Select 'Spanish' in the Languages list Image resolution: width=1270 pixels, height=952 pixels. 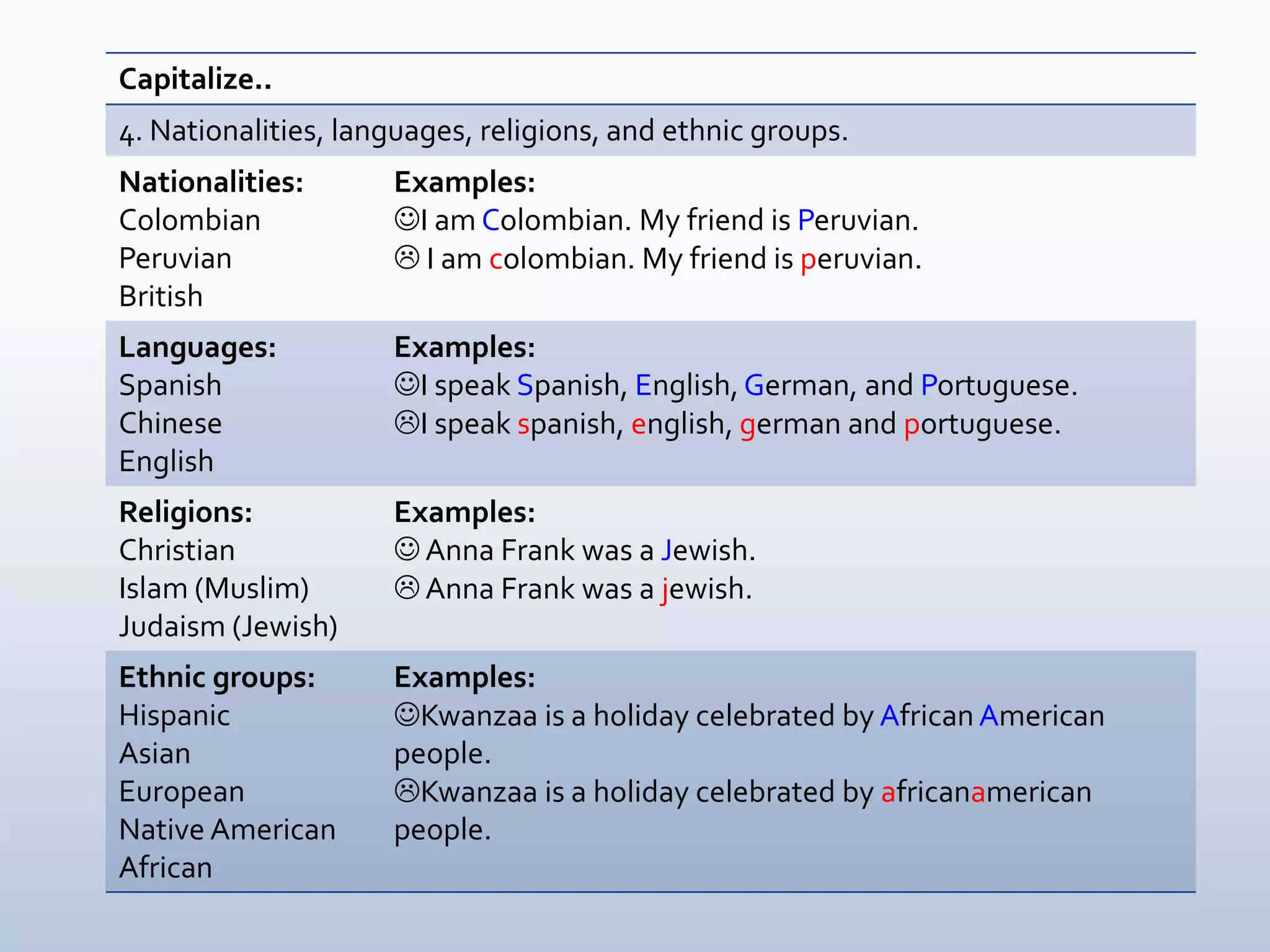[171, 386]
